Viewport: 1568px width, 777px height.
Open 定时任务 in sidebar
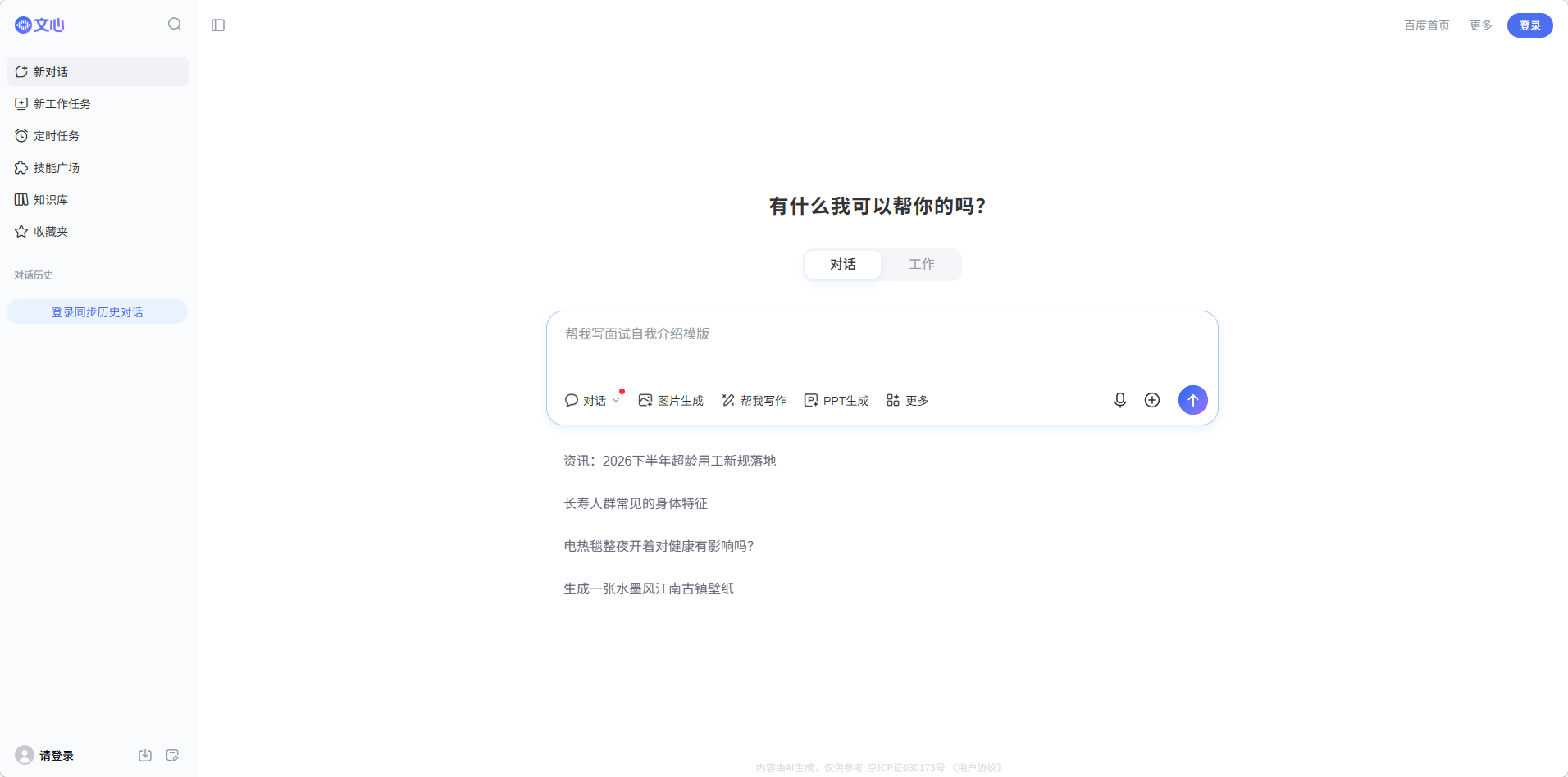pyautogui.click(x=98, y=135)
